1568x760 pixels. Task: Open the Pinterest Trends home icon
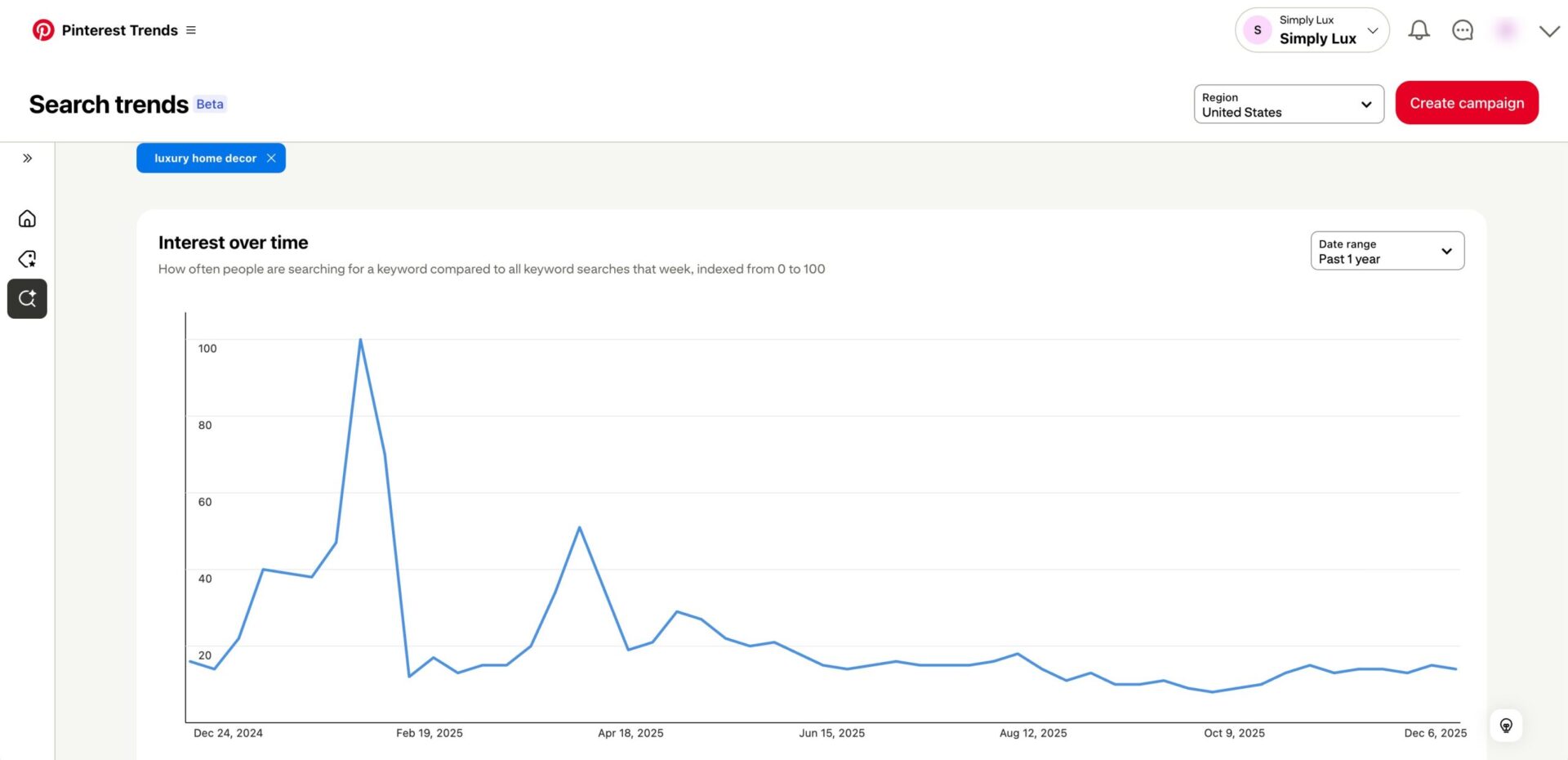click(27, 218)
